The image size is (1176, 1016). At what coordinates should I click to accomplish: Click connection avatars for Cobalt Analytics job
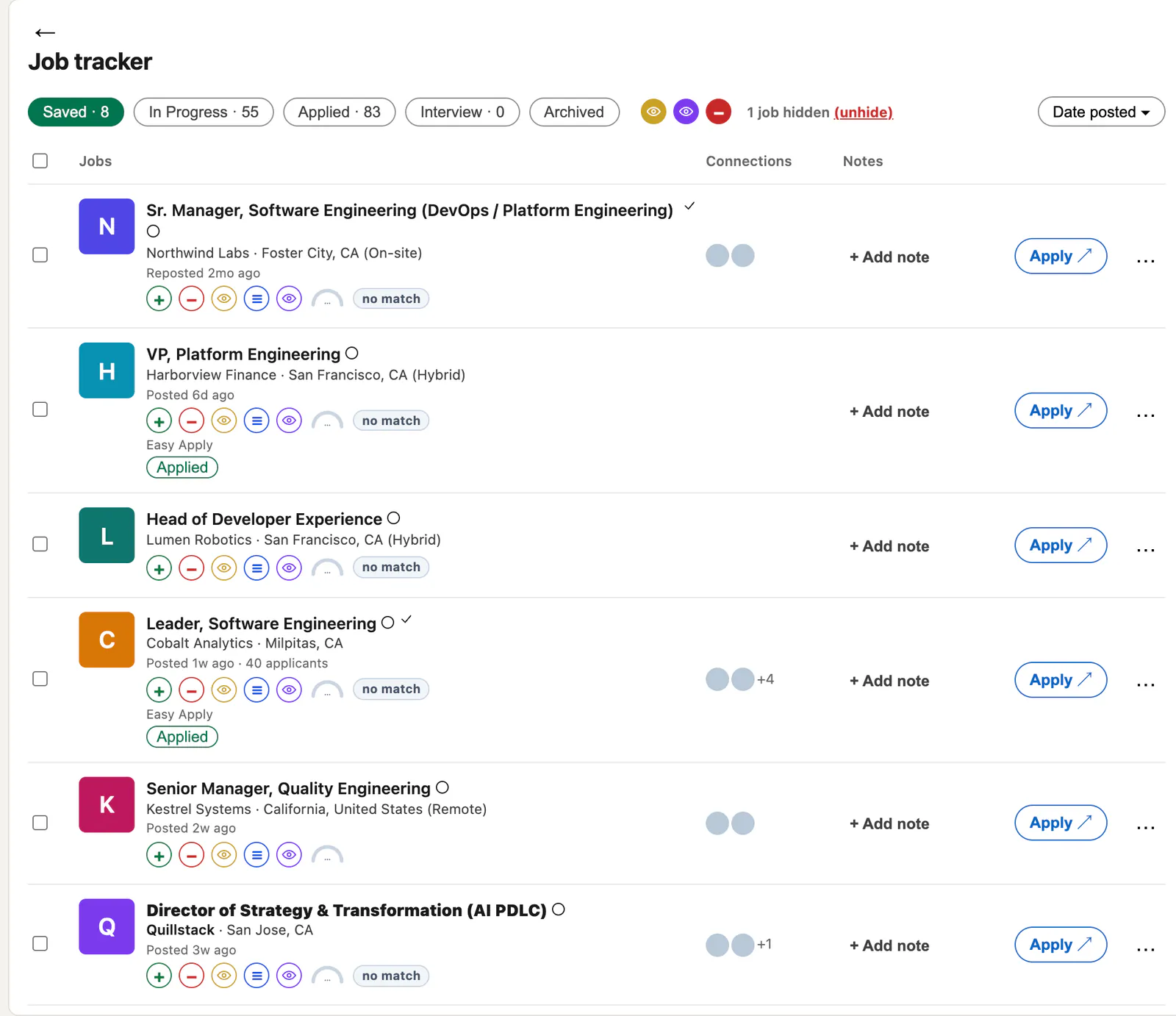(x=739, y=679)
